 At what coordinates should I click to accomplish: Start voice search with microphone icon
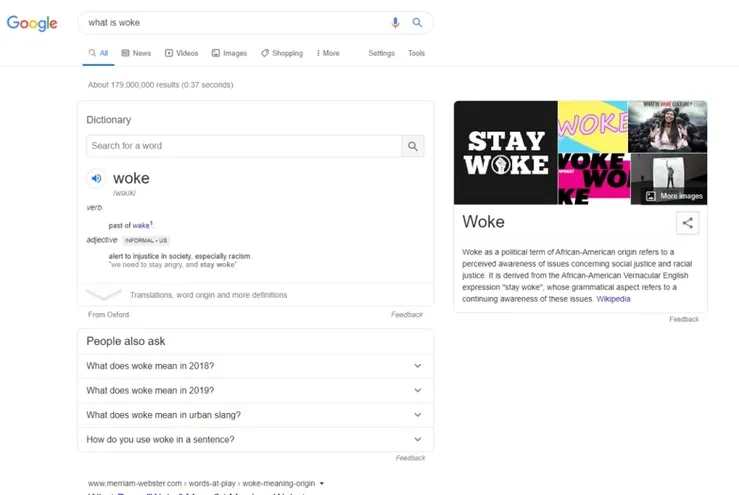[x=395, y=23]
